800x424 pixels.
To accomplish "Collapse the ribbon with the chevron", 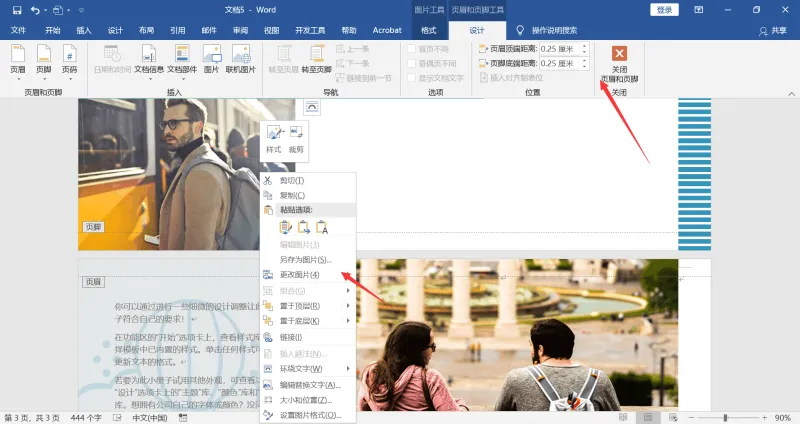I will (791, 93).
